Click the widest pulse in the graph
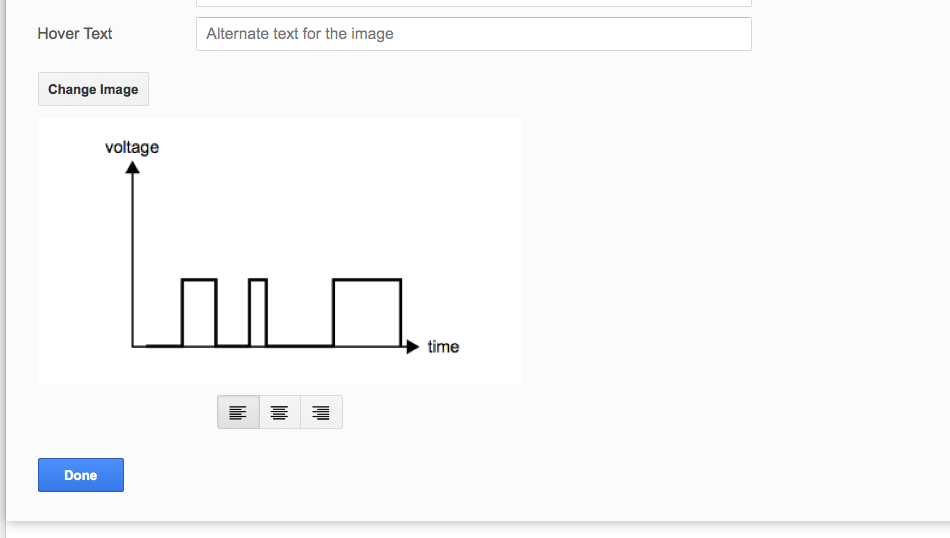Screen dimensions: 950x538 [367, 313]
